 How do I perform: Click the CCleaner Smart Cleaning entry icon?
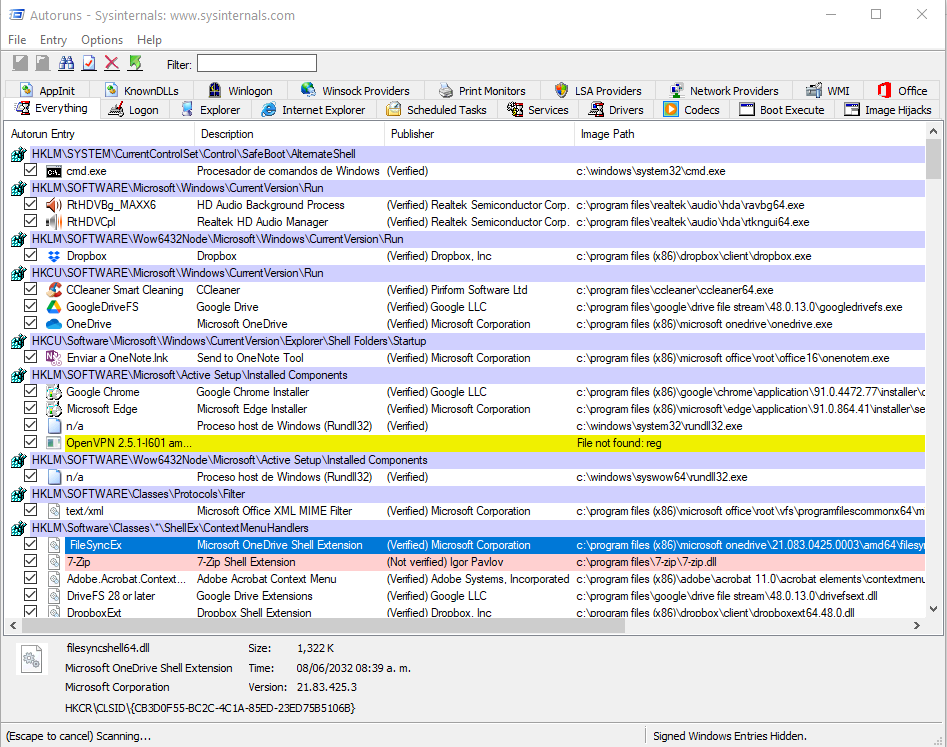[x=54, y=290]
